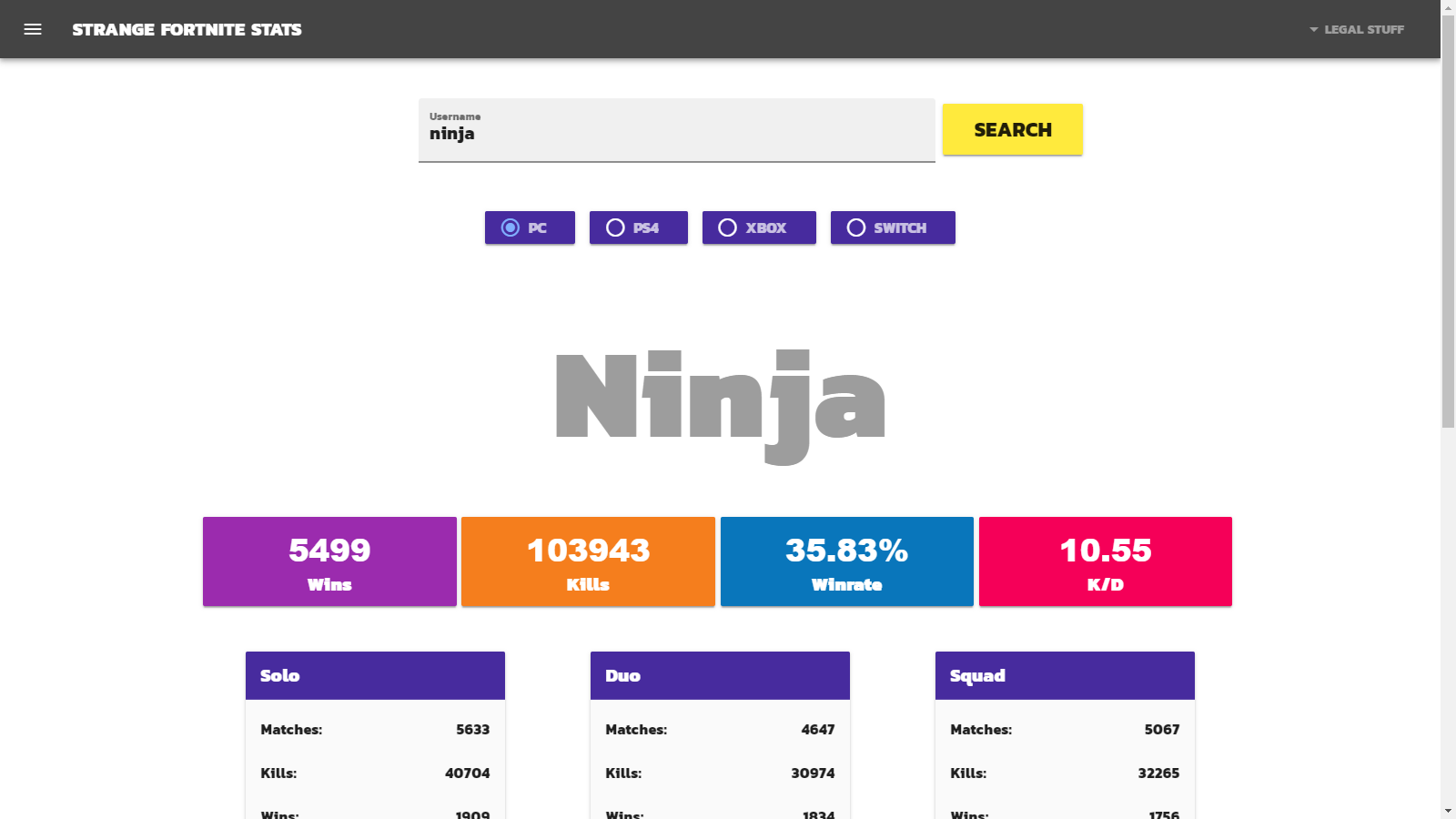Click the Squad card header
The image size is (1456, 819).
(1065, 675)
